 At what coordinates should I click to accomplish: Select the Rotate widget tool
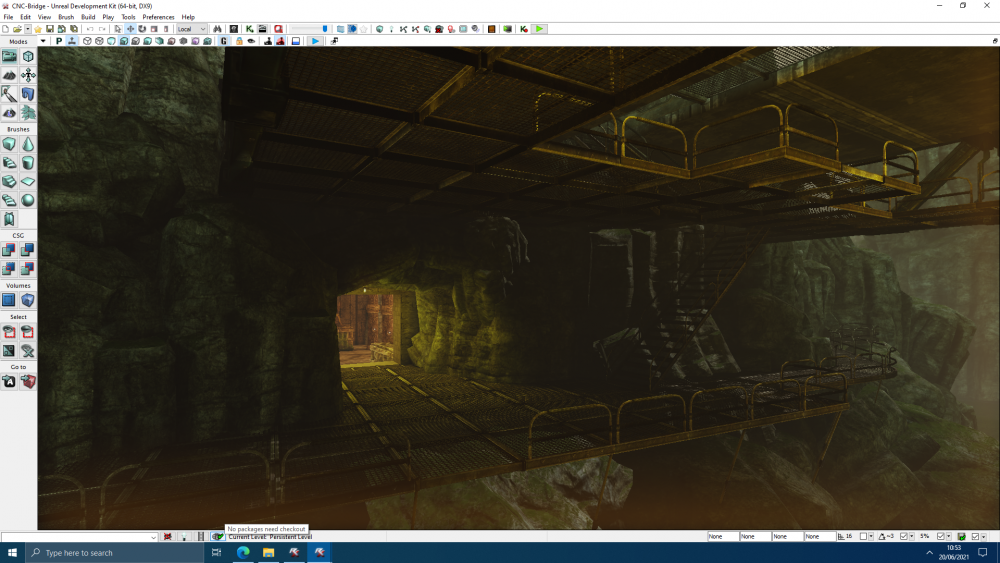[x=142, y=29]
